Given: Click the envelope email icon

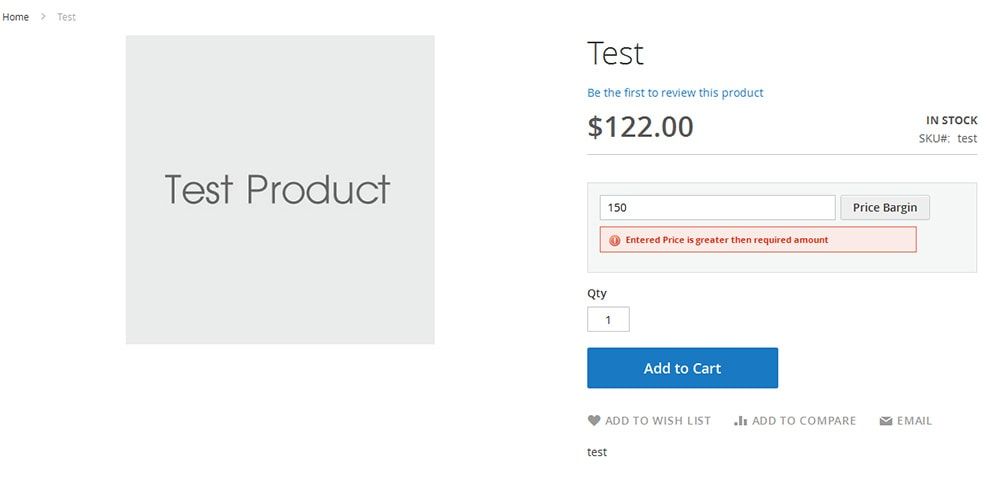Looking at the screenshot, I should click(x=886, y=421).
